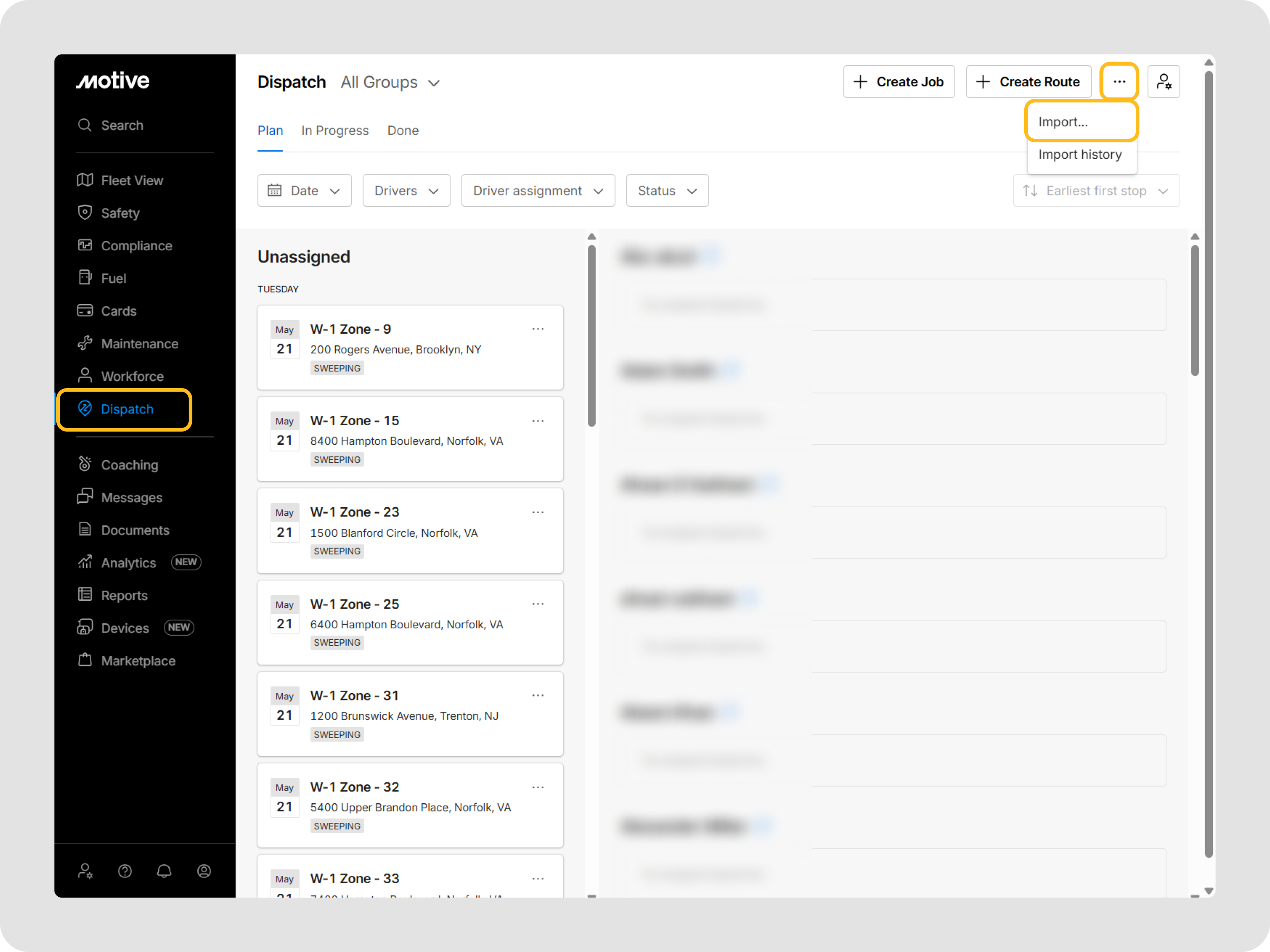Click the Motive logo
Image resolution: width=1270 pixels, height=952 pixels.
pos(112,81)
